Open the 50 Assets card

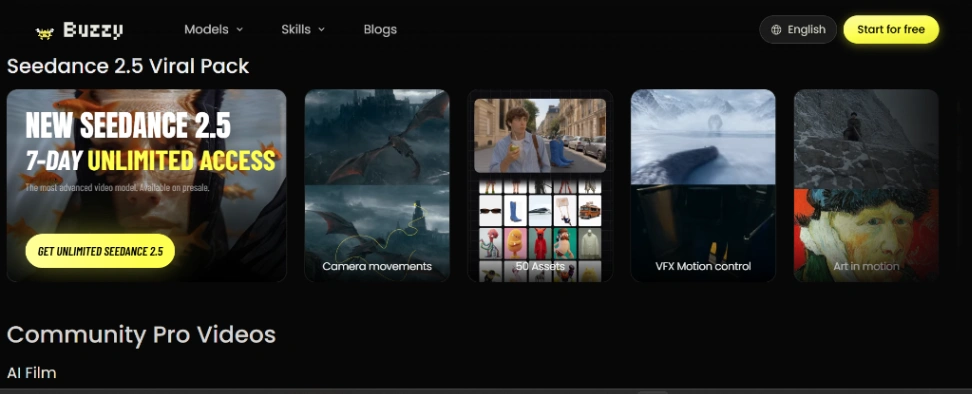(540, 185)
